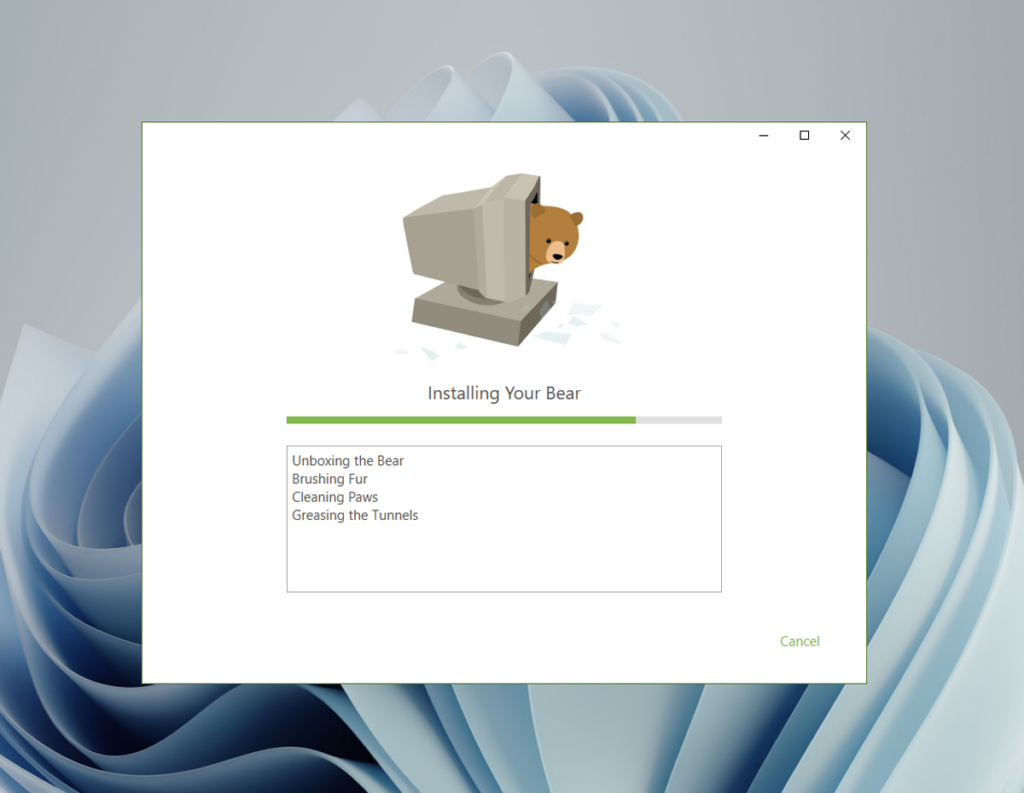
Task: Select the 'Unboxing the Bear' log entry
Action: click(x=347, y=461)
